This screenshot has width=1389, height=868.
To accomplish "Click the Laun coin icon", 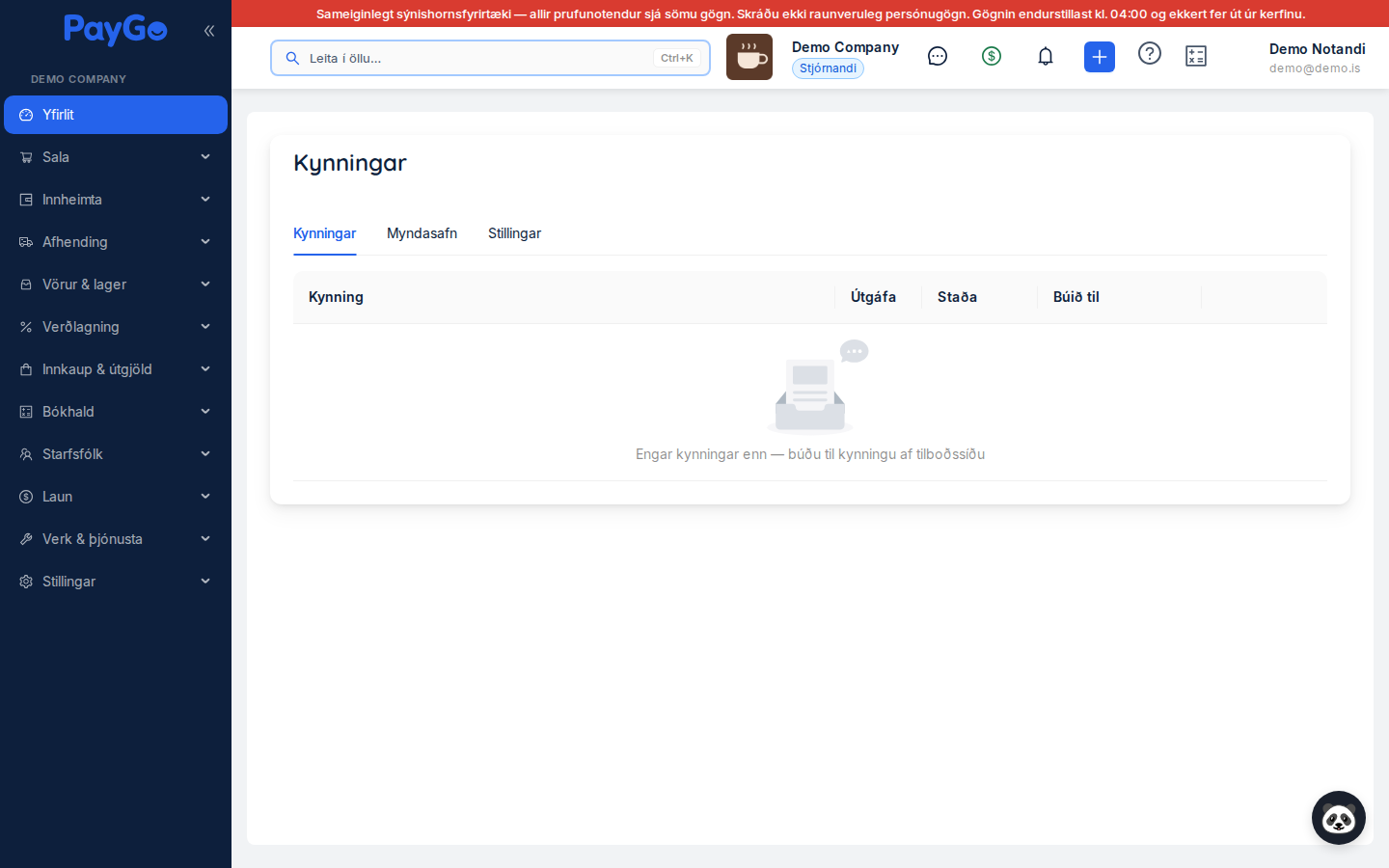I will pyautogui.click(x=26, y=497).
